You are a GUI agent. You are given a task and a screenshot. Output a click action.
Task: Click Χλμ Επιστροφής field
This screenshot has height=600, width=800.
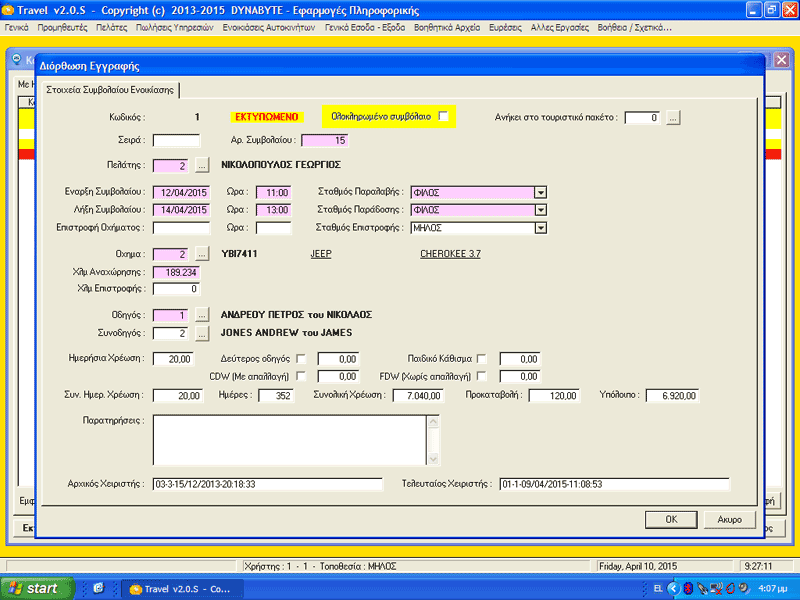pos(176,289)
